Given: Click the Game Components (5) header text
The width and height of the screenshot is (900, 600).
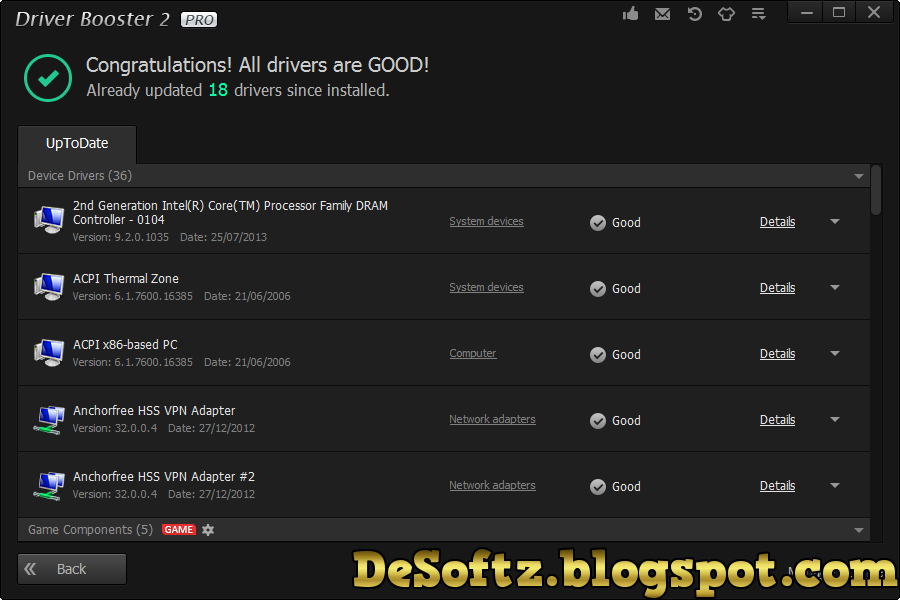Looking at the screenshot, I should 90,530.
